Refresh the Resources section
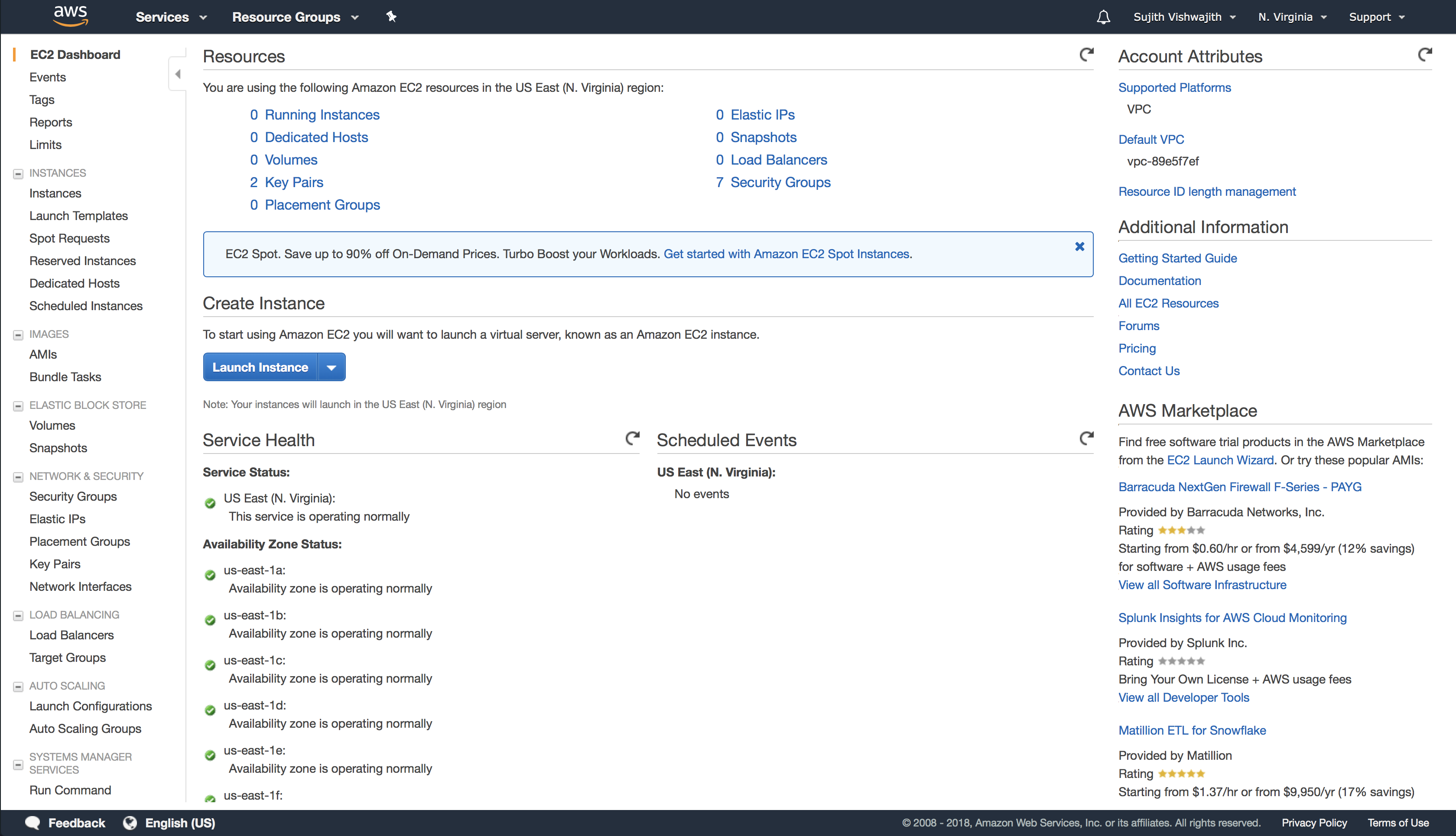This screenshot has height=836, width=1456. [x=1086, y=55]
